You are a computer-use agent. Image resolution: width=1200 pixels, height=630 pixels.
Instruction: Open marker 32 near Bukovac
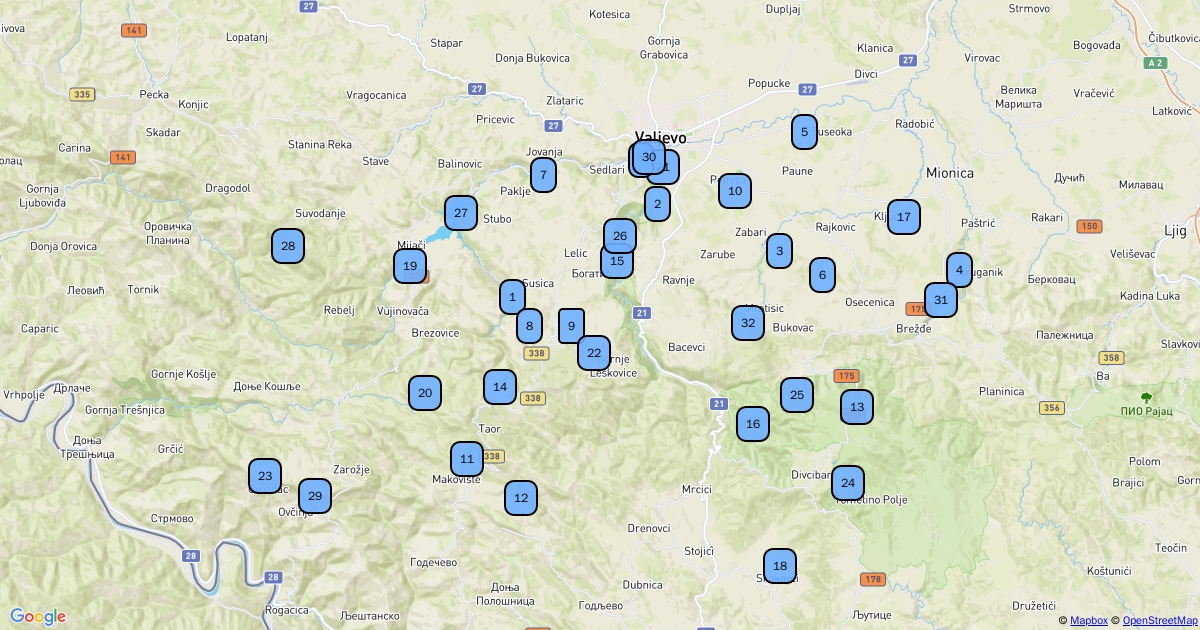[748, 323]
